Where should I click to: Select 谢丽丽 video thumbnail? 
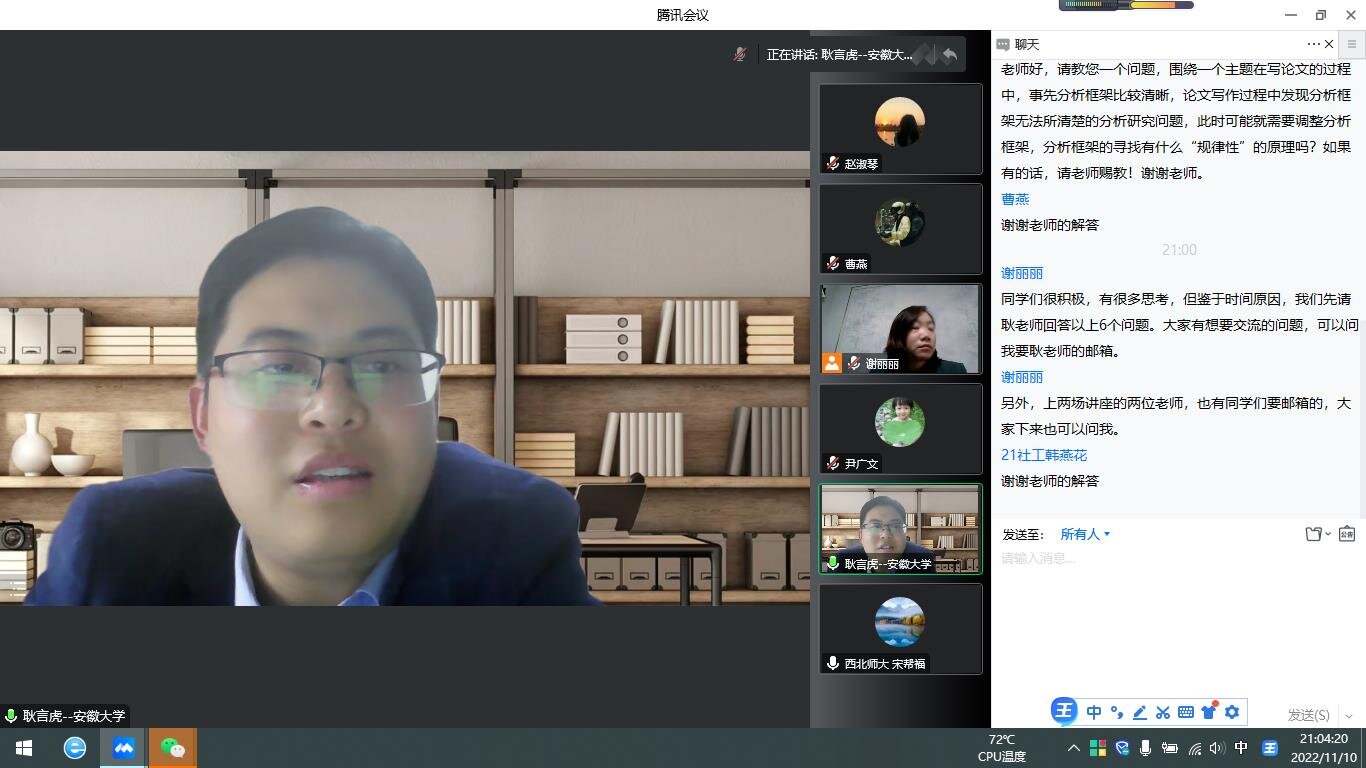tap(900, 329)
